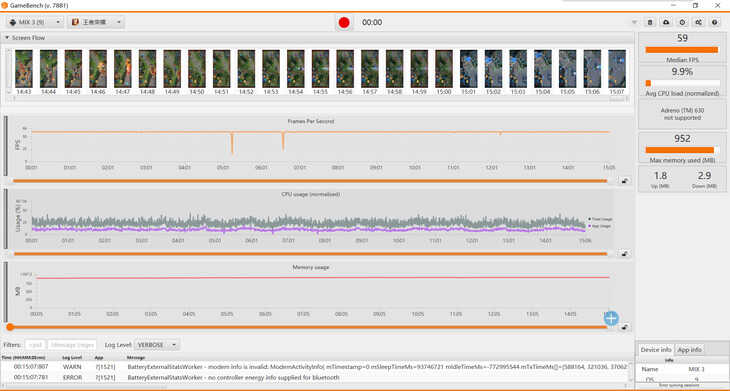Start recording with the red record button
This screenshot has height=391, width=730.
[344, 22]
